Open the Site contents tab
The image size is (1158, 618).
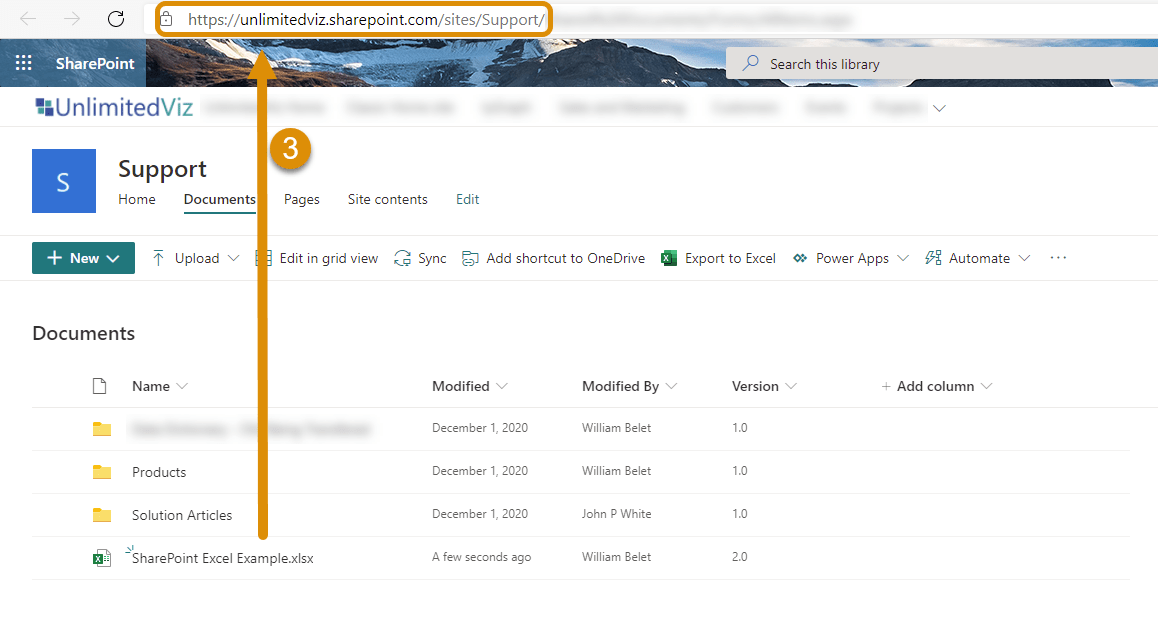tap(387, 199)
